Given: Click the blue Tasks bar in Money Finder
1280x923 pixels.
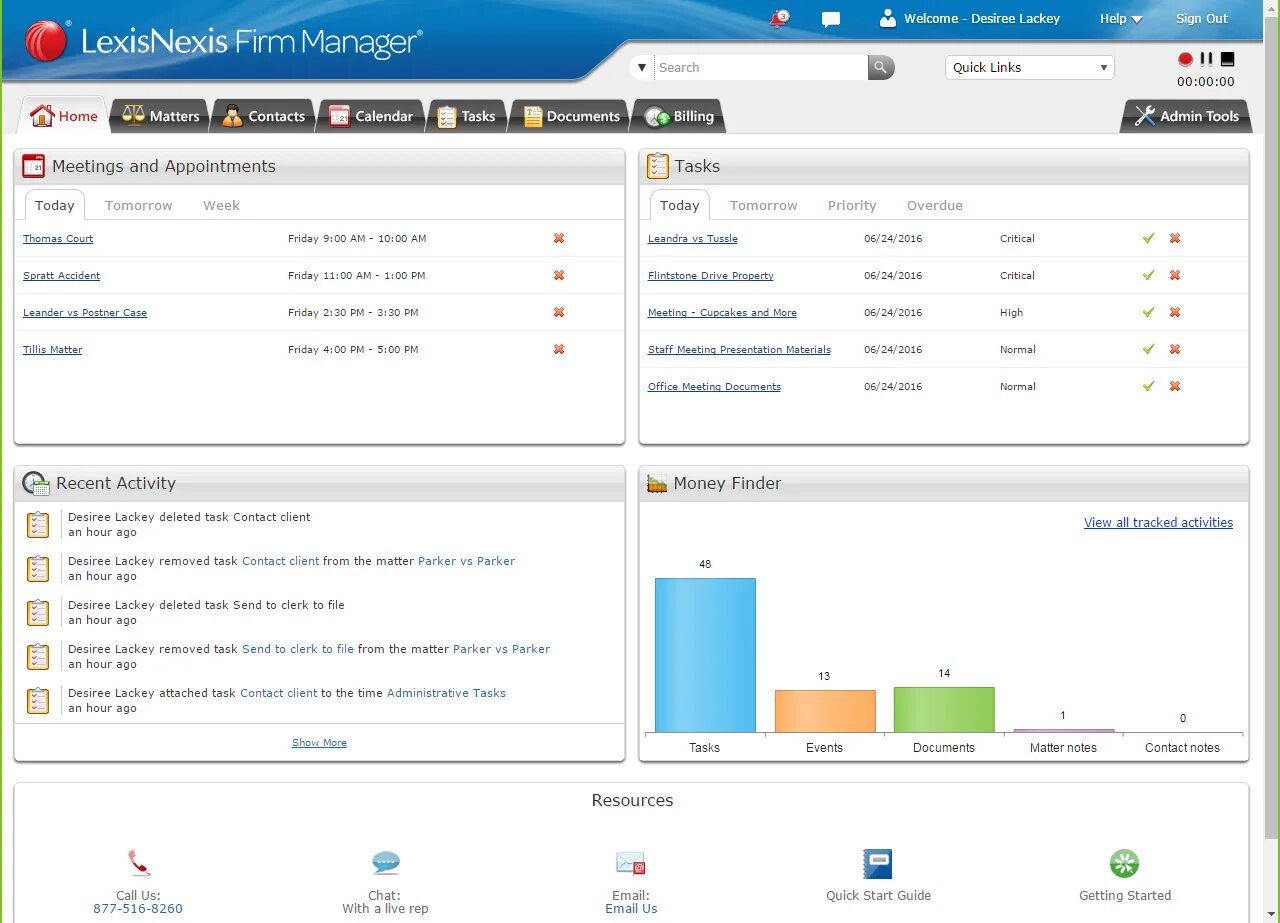Looking at the screenshot, I should 705,655.
